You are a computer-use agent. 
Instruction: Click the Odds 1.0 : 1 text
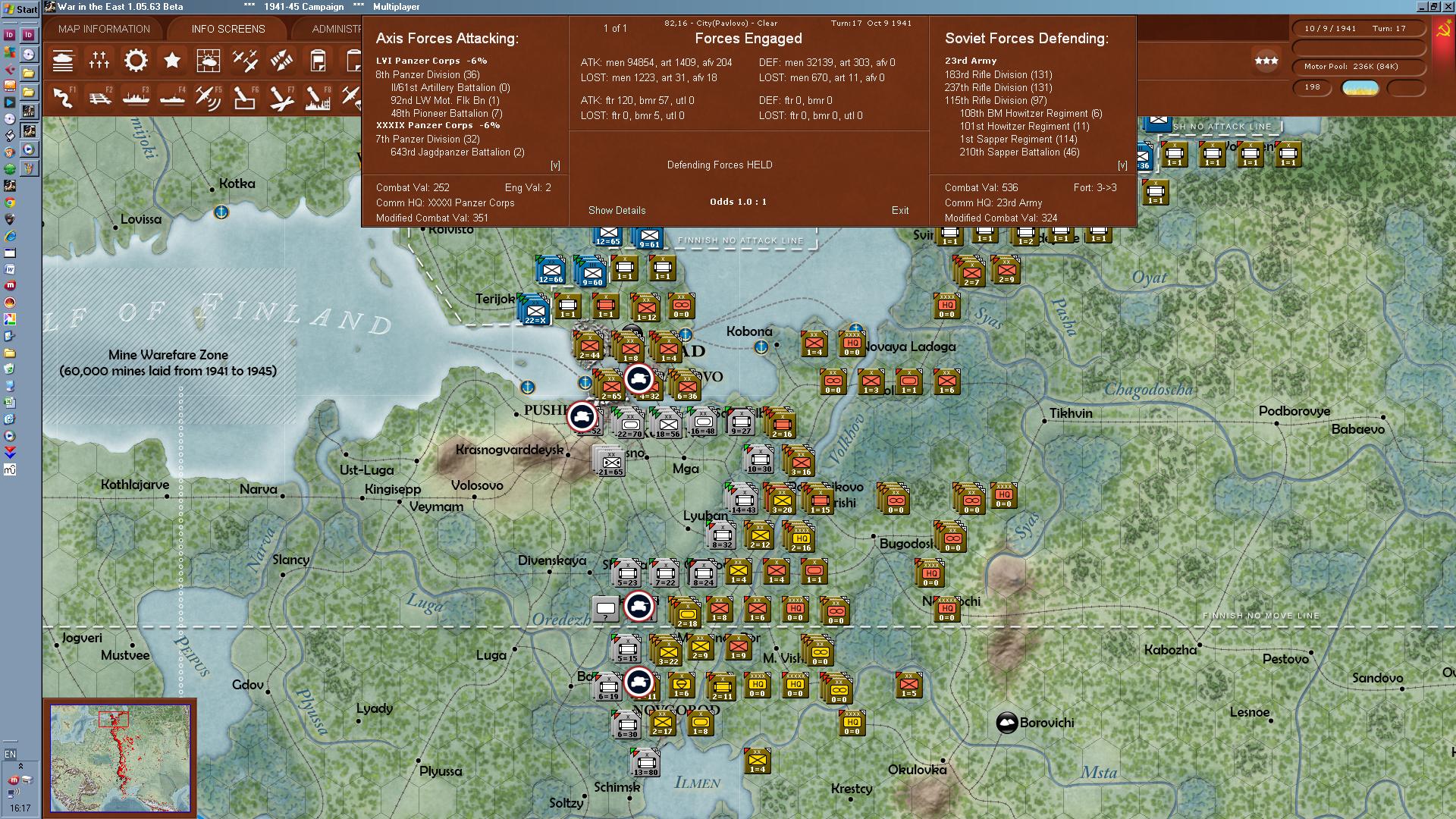click(x=738, y=202)
